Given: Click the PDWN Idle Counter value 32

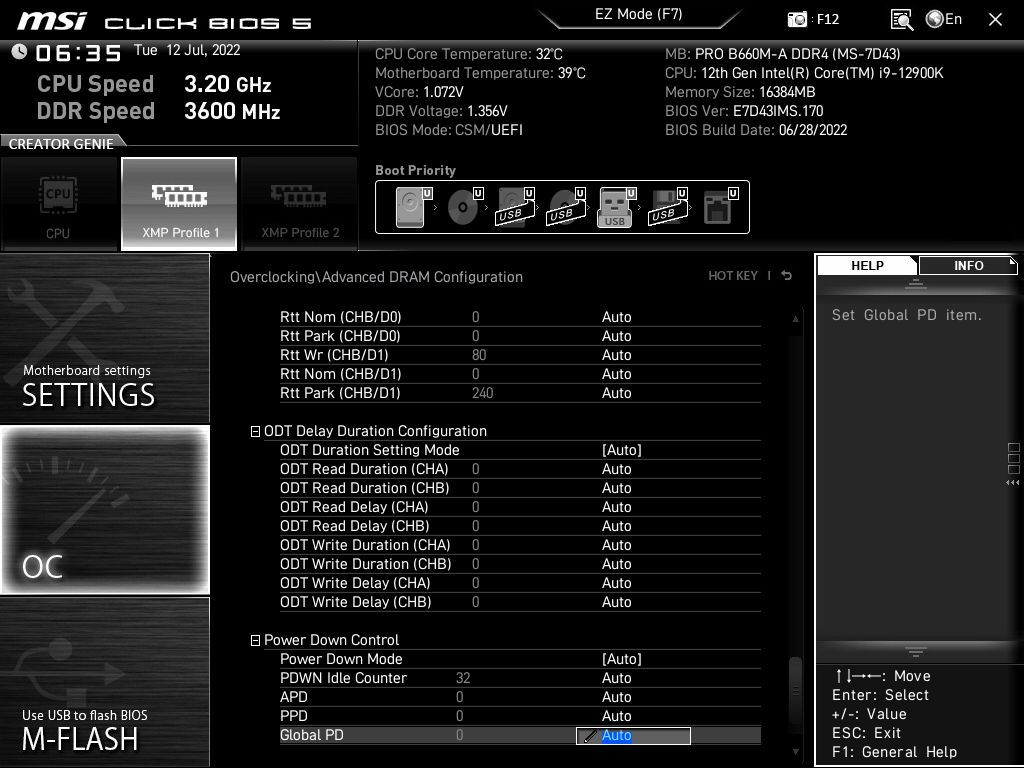Looking at the screenshot, I should [463, 678].
